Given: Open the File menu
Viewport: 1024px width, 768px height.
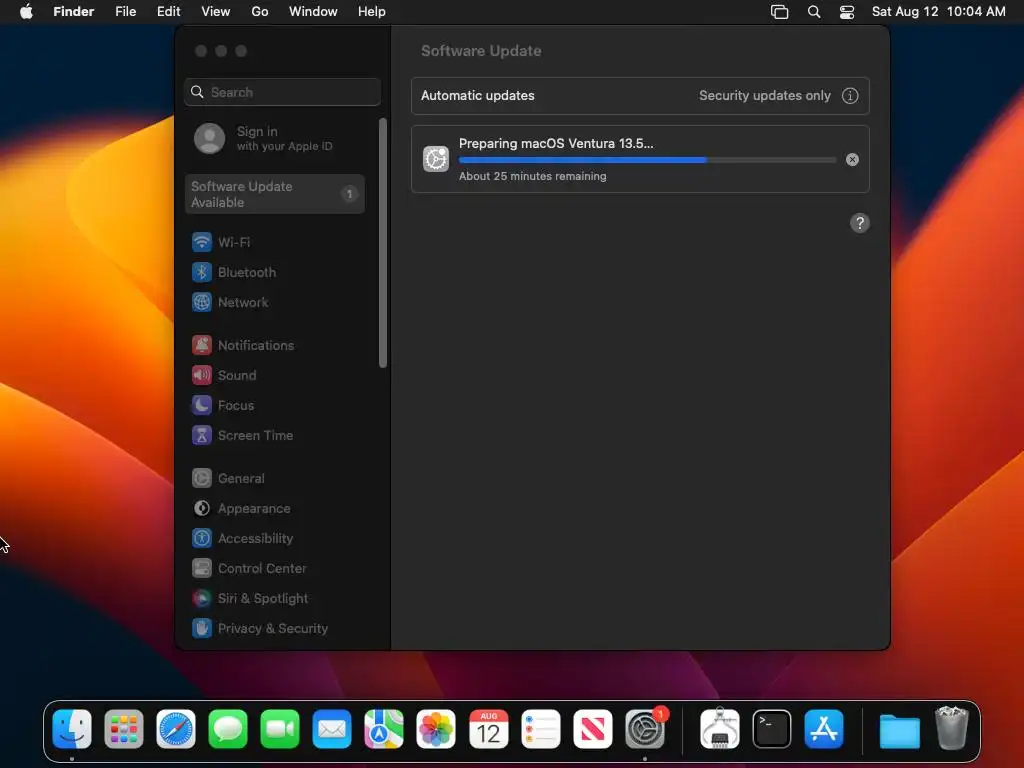Looking at the screenshot, I should pos(125,12).
